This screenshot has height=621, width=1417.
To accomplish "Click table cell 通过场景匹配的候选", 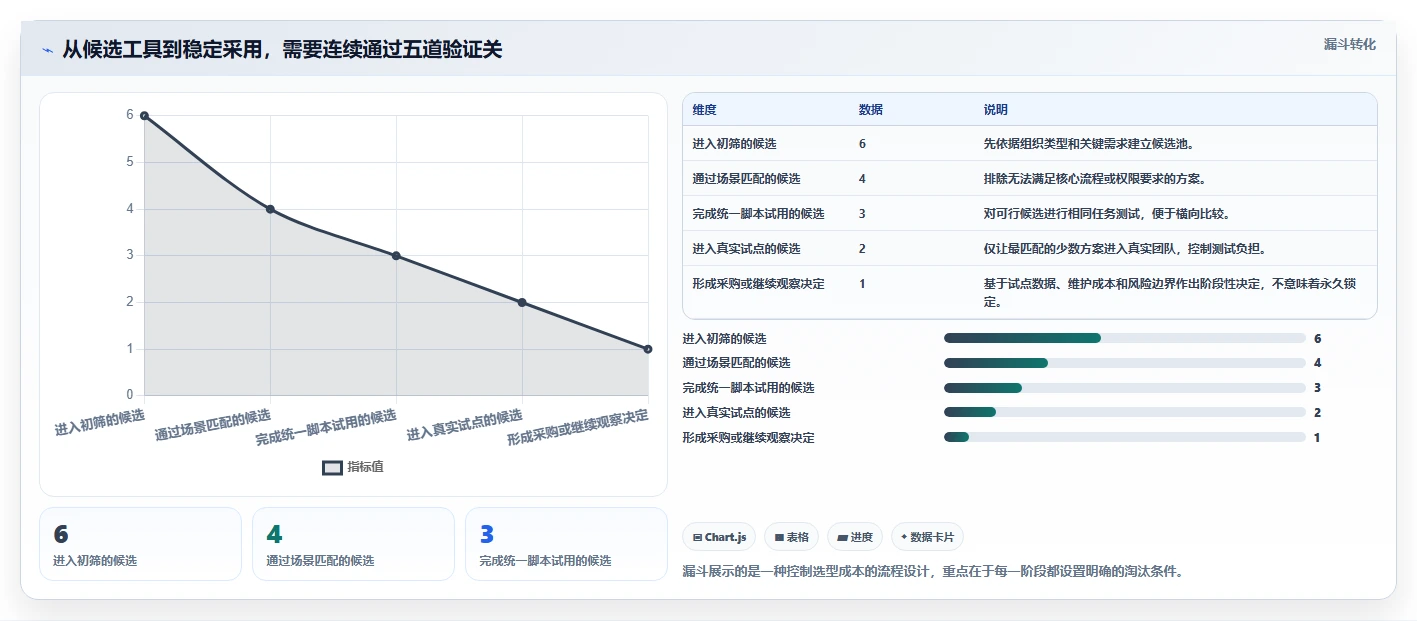I will pos(746,179).
